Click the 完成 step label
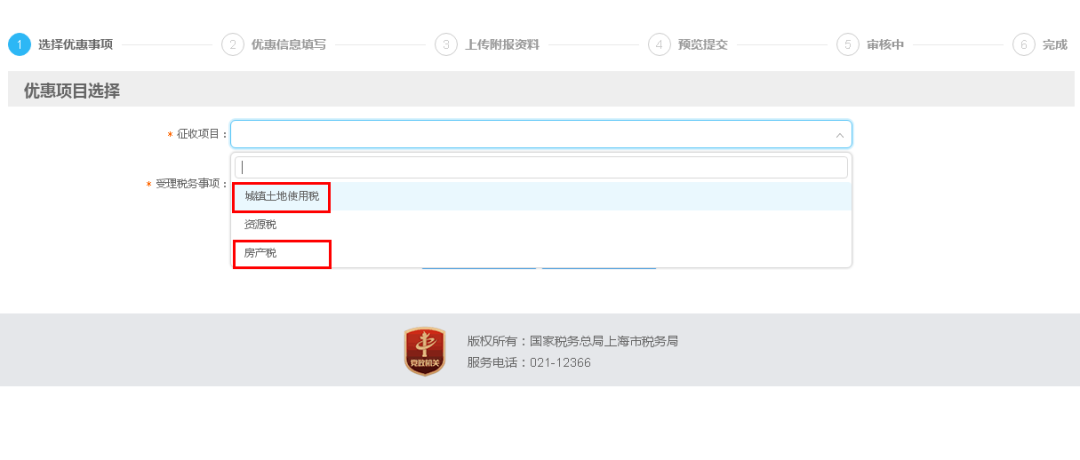This screenshot has width=1080, height=460. (x=1055, y=45)
